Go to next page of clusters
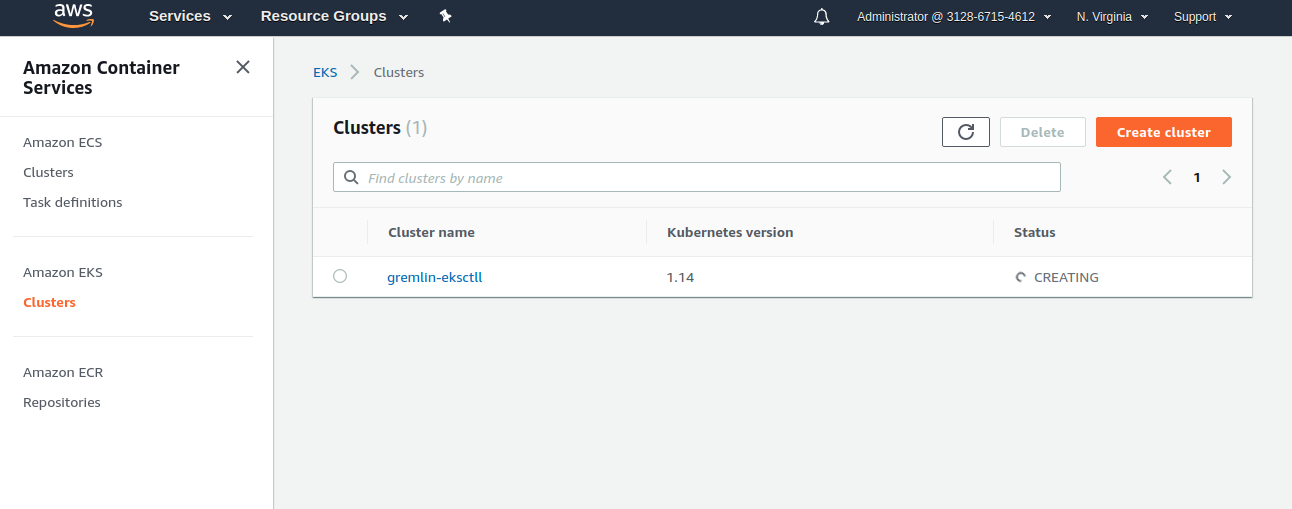Viewport: 1292px width, 509px height. [1226, 177]
